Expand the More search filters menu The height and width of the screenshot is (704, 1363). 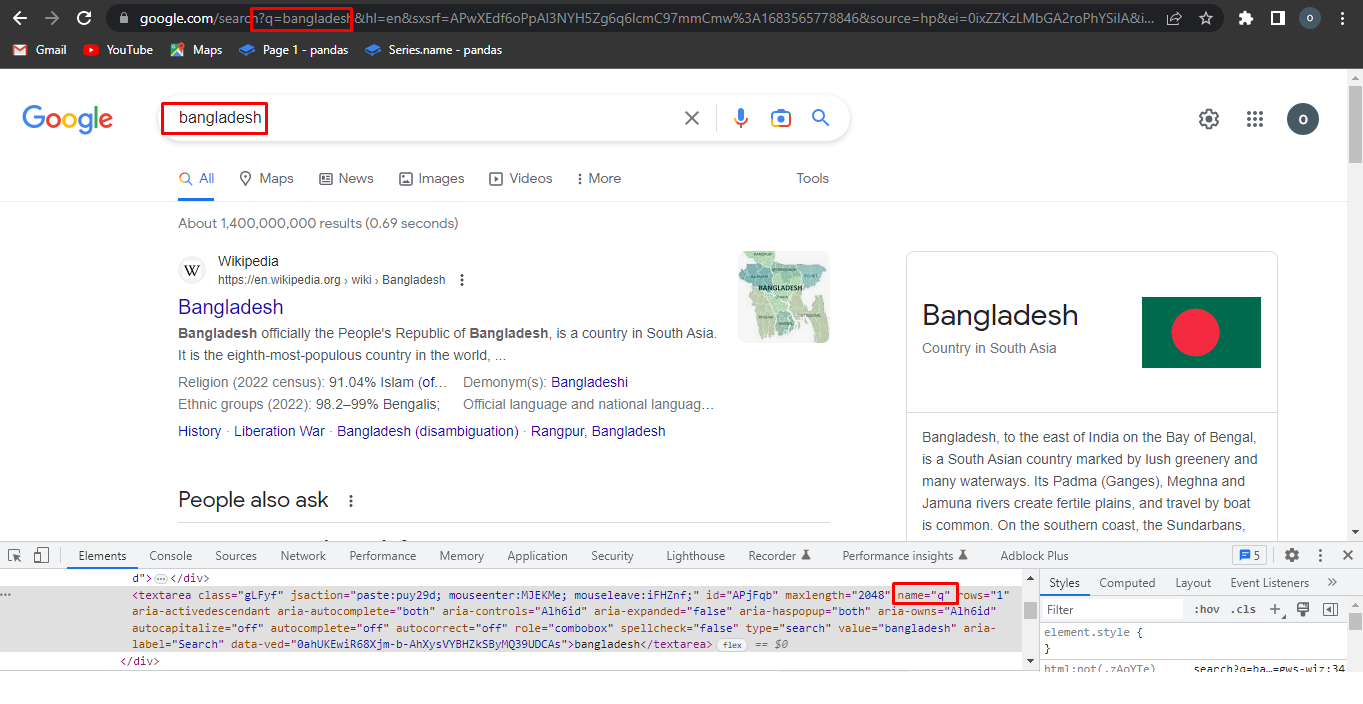[x=598, y=178]
